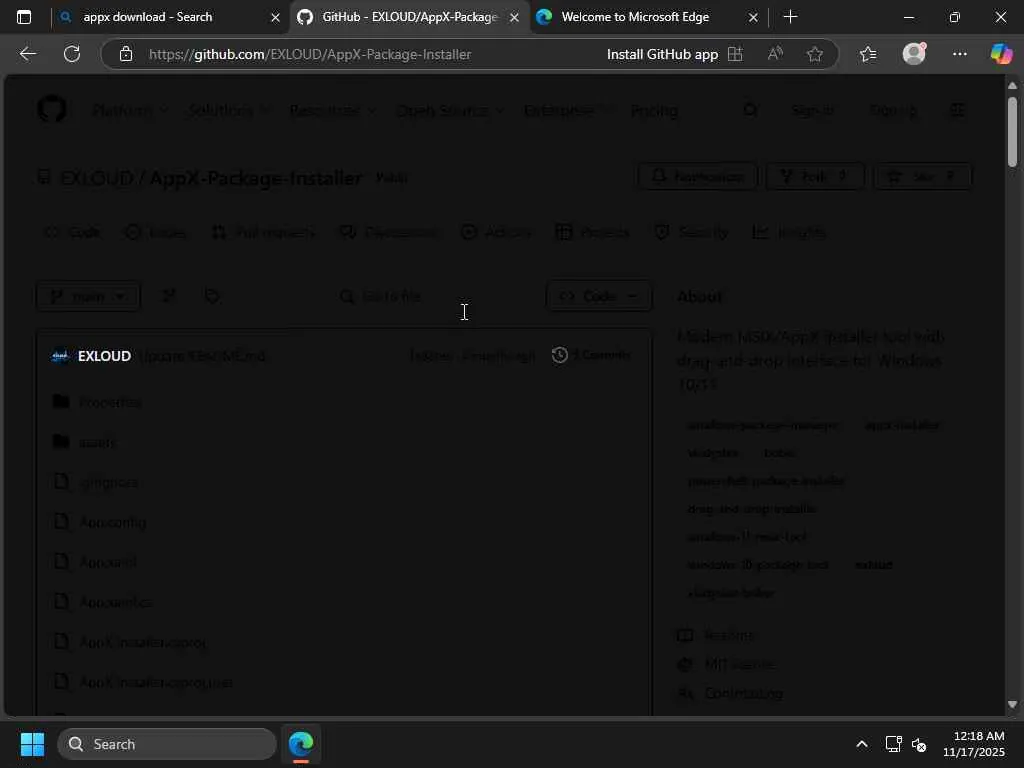1024x768 pixels.
Task: Open the App.config file
Action: 112,522
